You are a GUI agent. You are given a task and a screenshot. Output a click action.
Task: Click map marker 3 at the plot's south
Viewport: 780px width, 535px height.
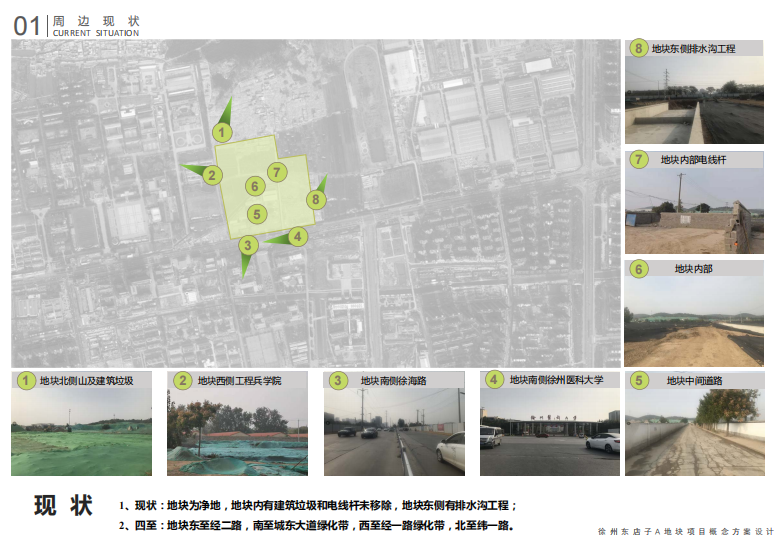click(248, 245)
